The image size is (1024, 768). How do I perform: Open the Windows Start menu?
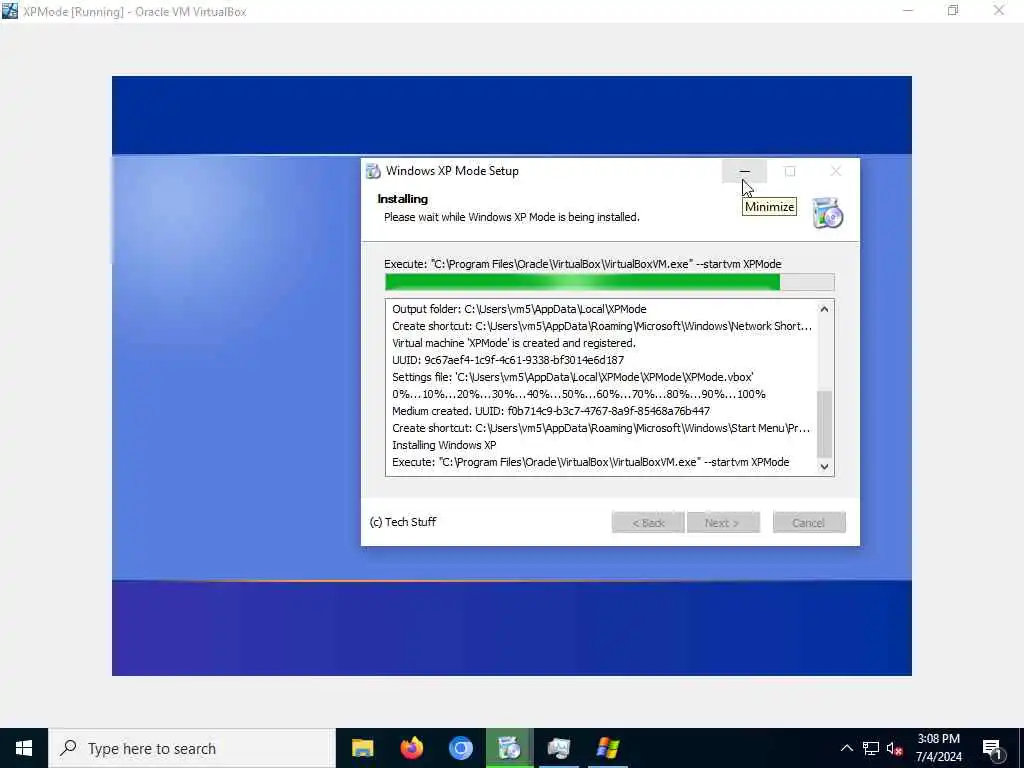tap(24, 748)
